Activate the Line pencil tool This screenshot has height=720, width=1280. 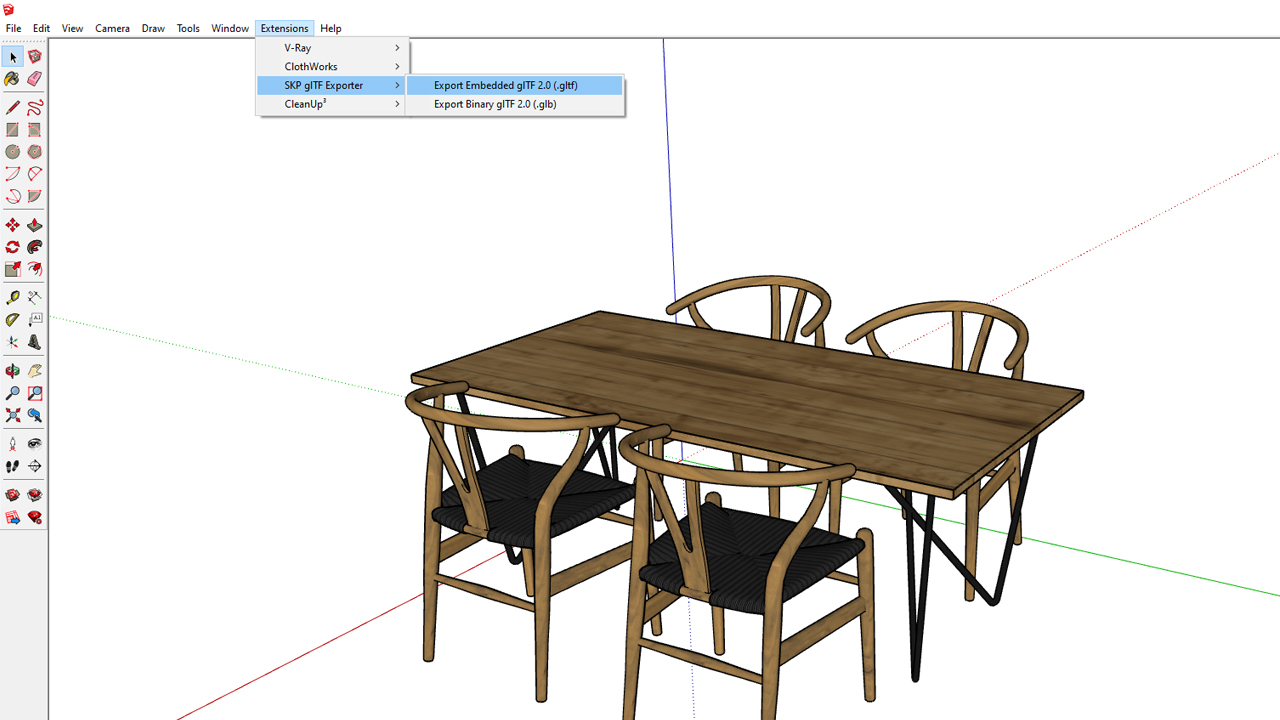(13, 108)
